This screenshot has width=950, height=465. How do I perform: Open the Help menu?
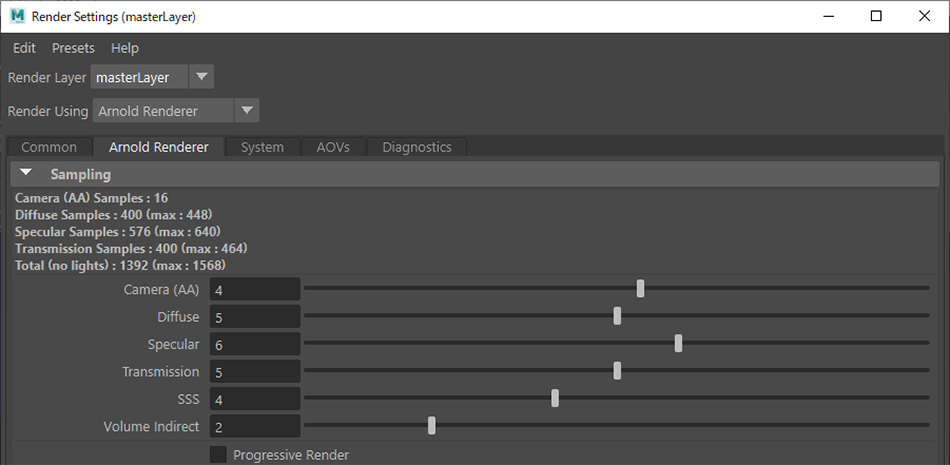click(125, 48)
